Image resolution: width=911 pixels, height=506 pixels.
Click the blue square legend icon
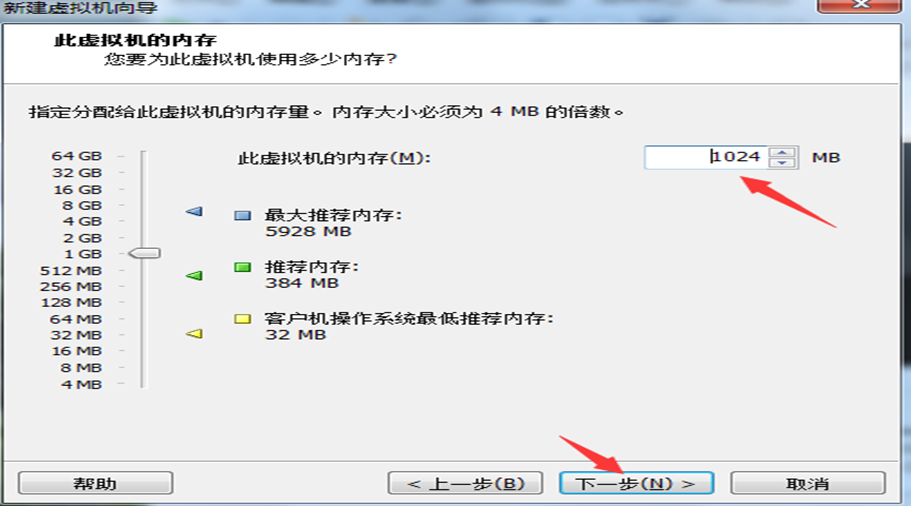click(242, 216)
